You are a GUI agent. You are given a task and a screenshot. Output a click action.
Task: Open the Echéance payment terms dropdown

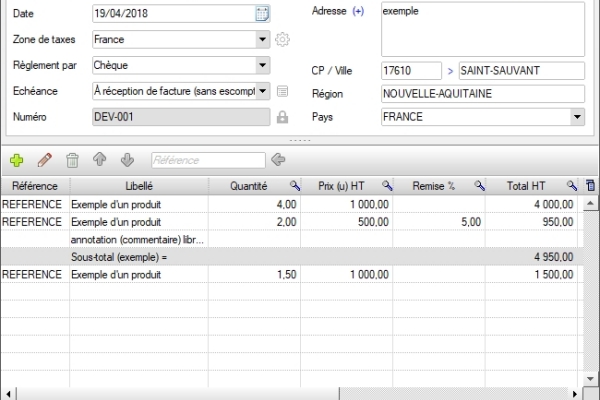tap(262, 91)
